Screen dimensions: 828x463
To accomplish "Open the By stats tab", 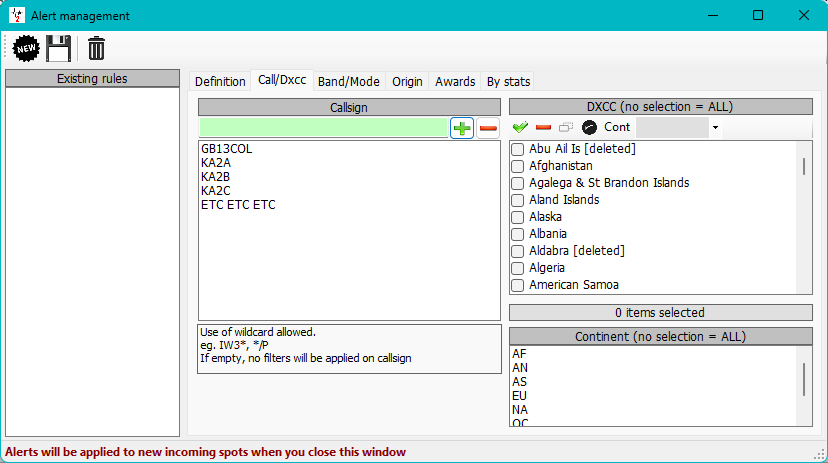I will tap(508, 81).
